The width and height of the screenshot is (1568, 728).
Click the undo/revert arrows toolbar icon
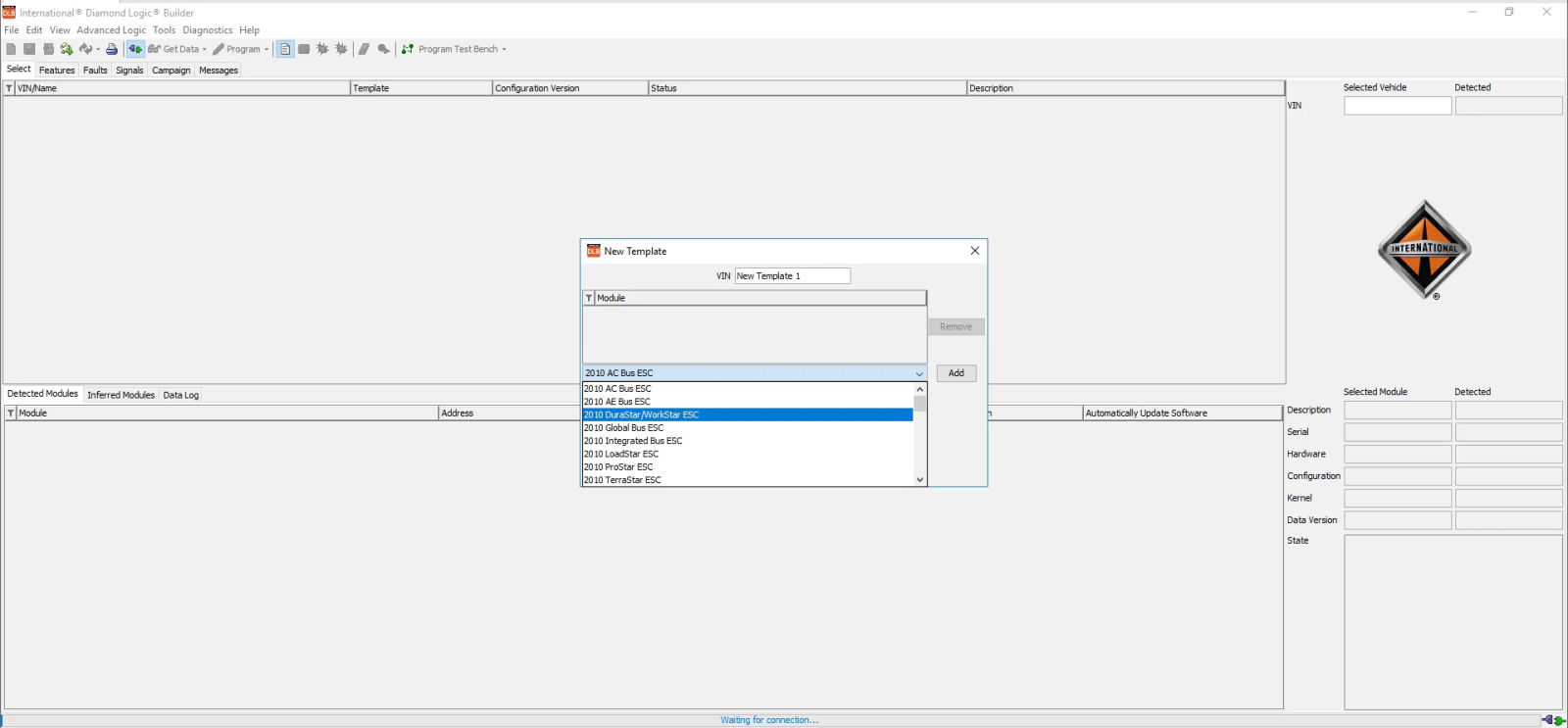[x=85, y=49]
